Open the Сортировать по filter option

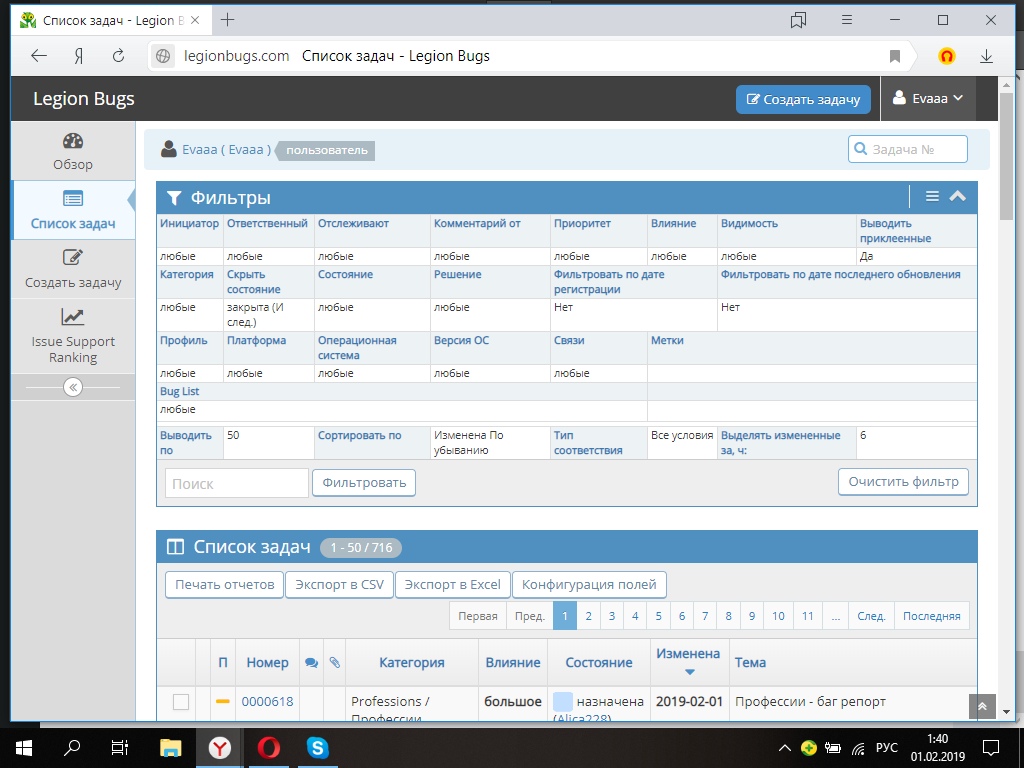tap(359, 436)
